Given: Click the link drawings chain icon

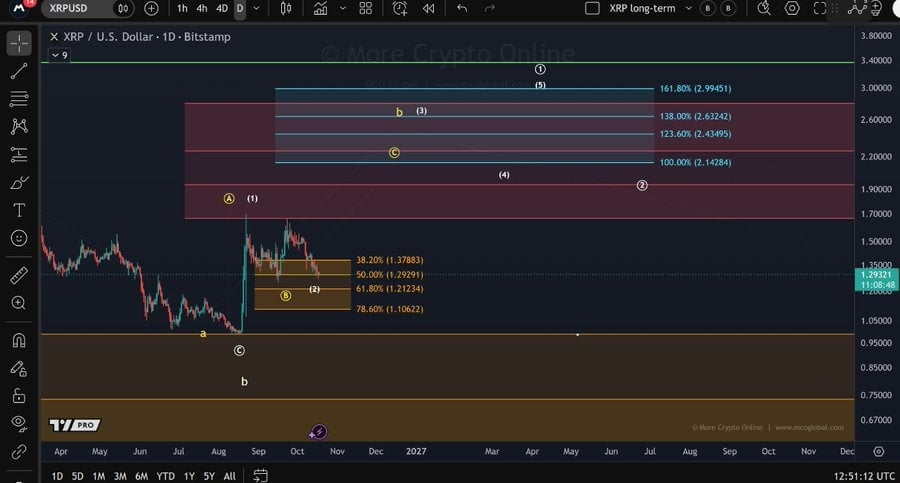Looking at the screenshot, I should tap(19, 451).
